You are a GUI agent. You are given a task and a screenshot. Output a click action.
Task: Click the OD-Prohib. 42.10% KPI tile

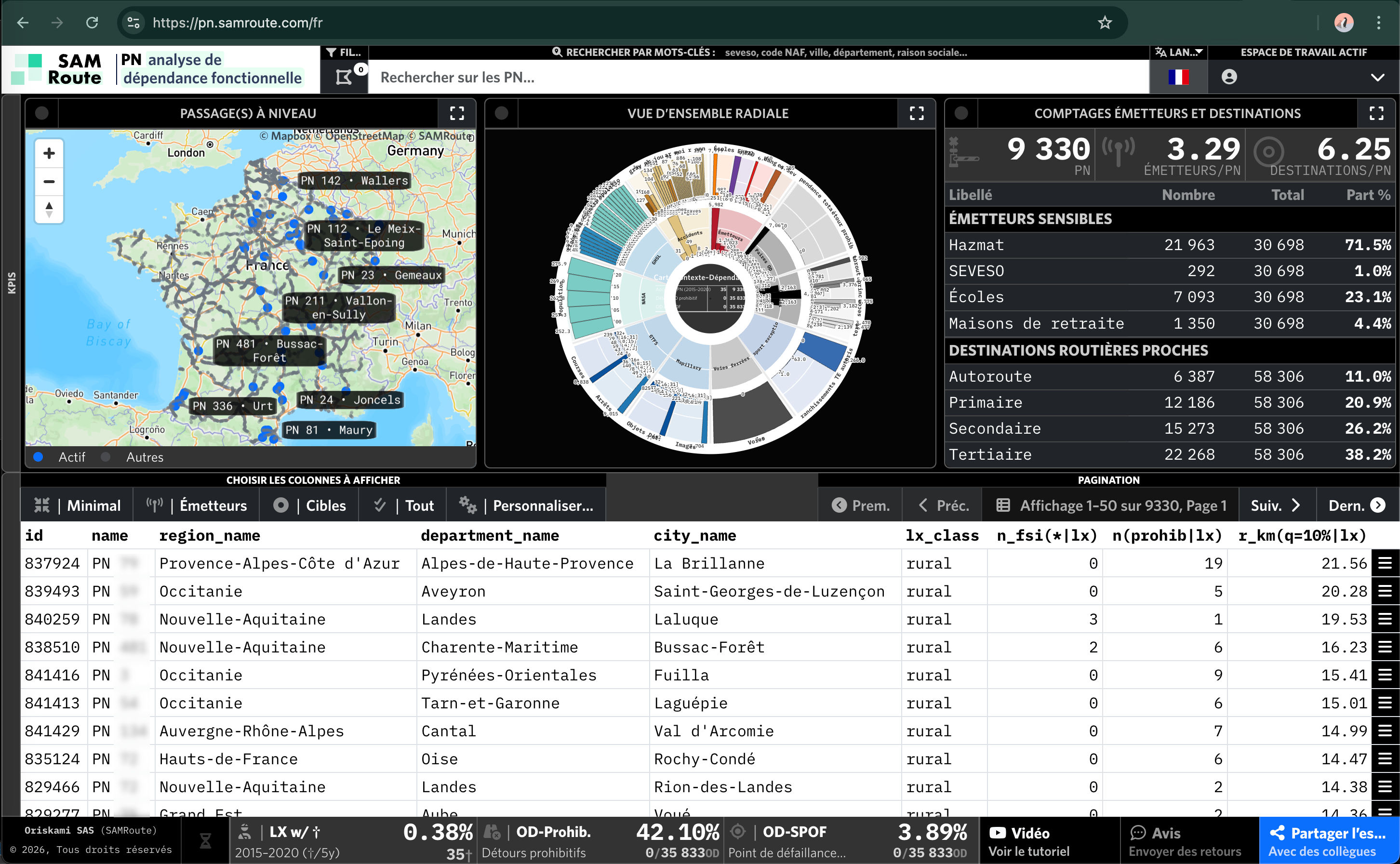pos(600,840)
